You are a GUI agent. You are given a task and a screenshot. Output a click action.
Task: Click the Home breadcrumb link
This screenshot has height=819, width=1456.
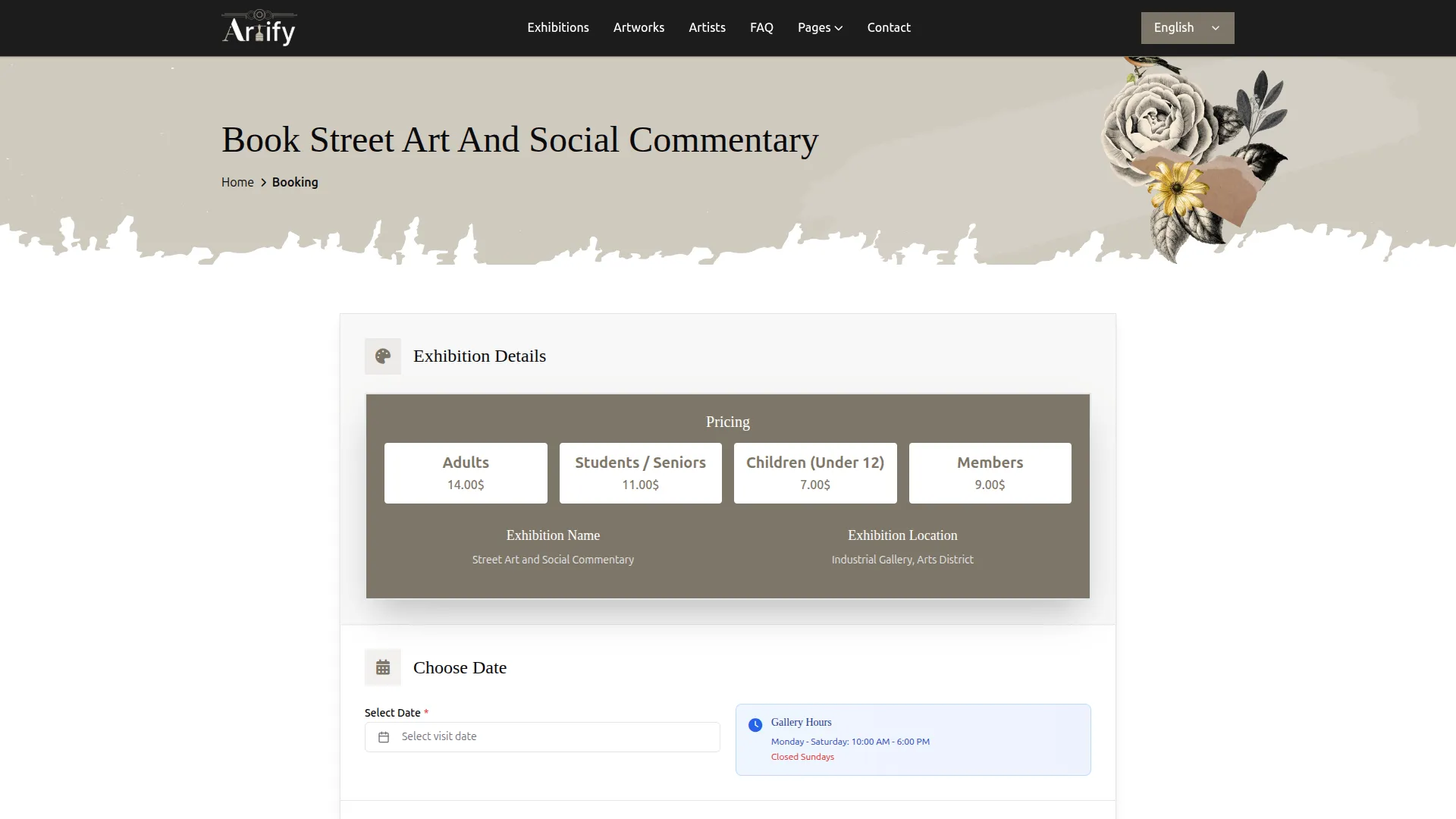coord(237,183)
